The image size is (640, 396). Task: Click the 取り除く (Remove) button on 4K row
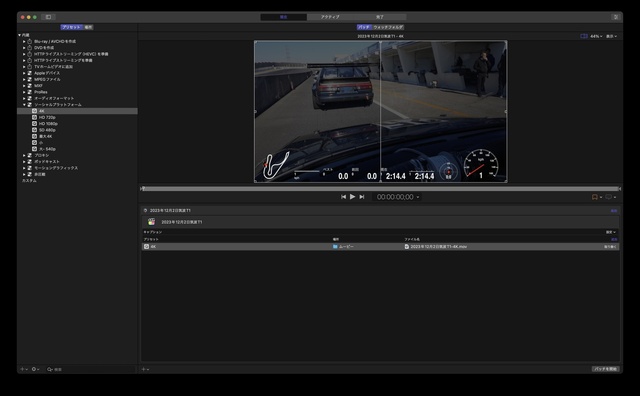pos(610,247)
